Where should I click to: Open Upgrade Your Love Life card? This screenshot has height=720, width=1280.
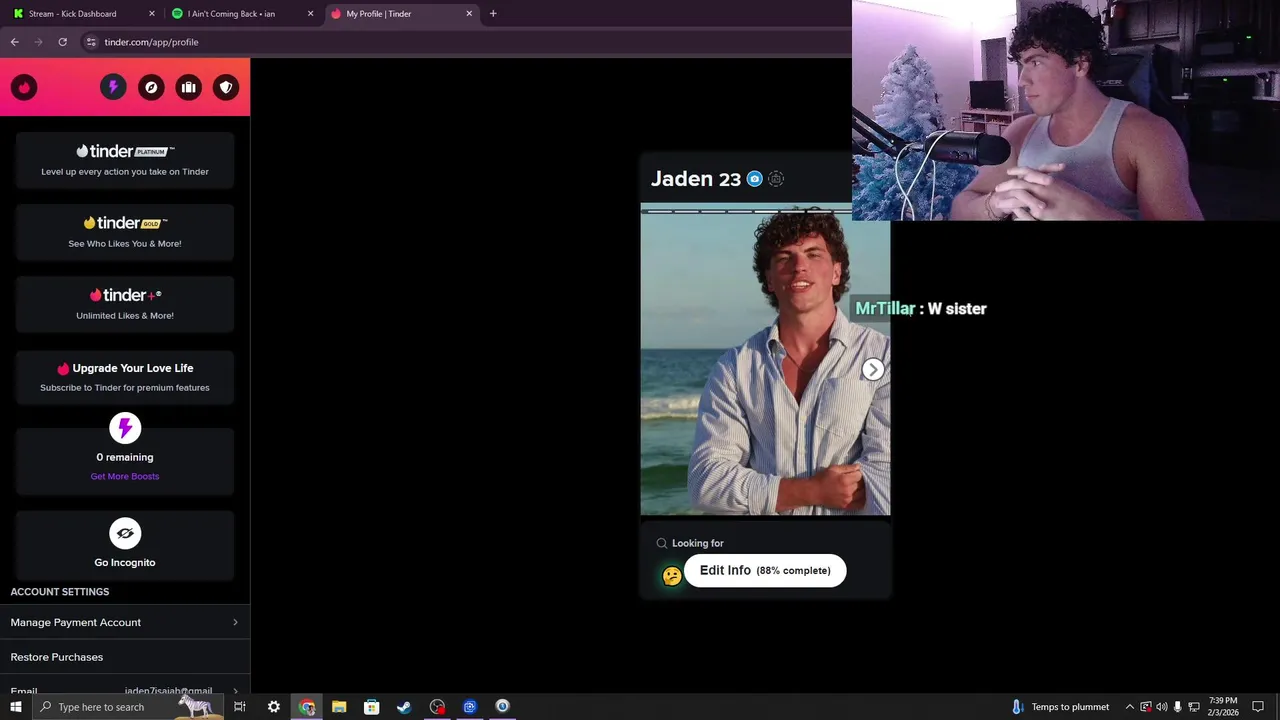(x=125, y=377)
